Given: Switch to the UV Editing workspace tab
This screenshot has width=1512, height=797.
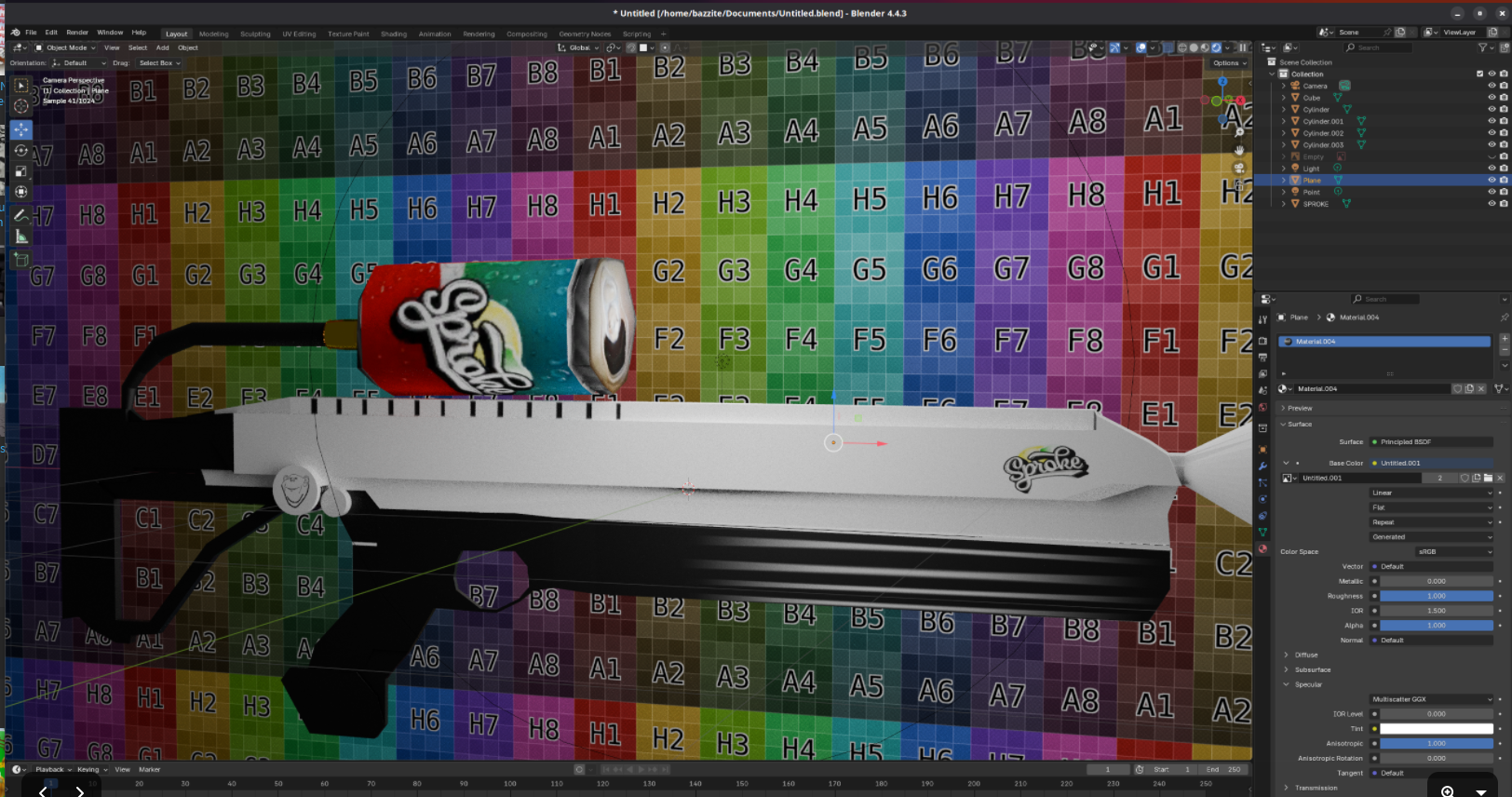Looking at the screenshot, I should coord(299,34).
